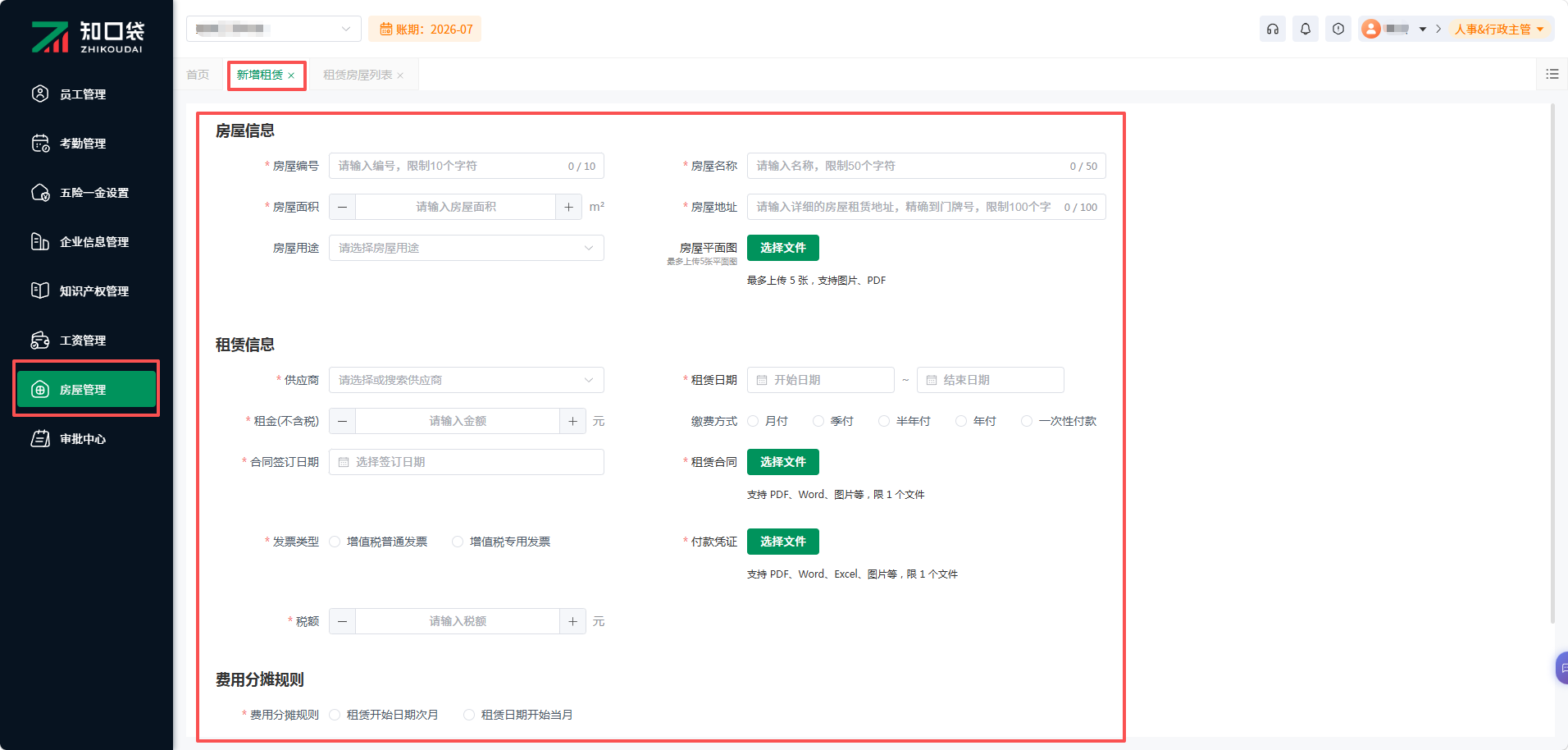The image size is (1568, 750).
Task: Increase 租金(不含税) with the plus button
Action: (572, 421)
